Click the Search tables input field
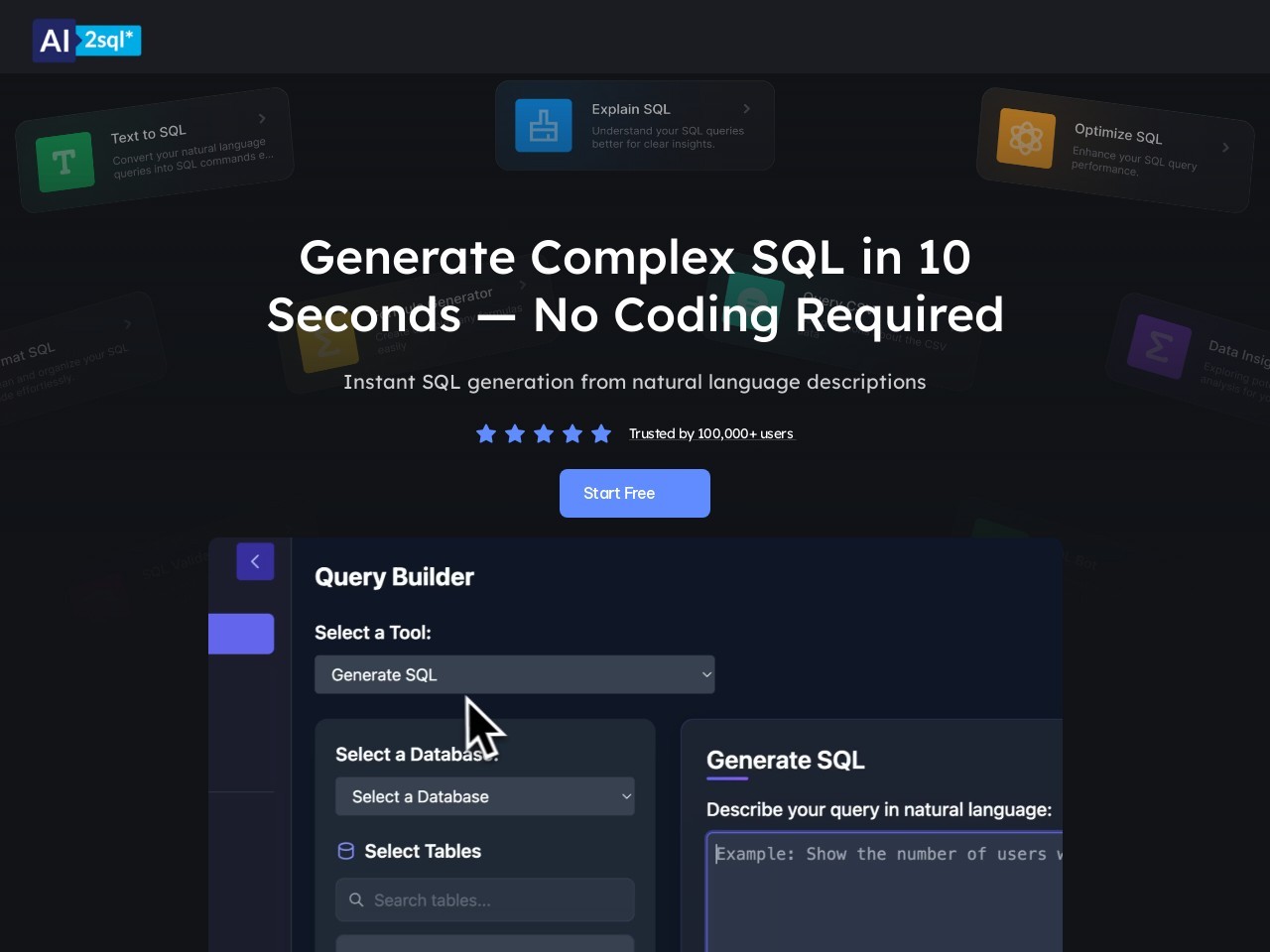Screen dimensions: 1270x952 coord(496,900)
